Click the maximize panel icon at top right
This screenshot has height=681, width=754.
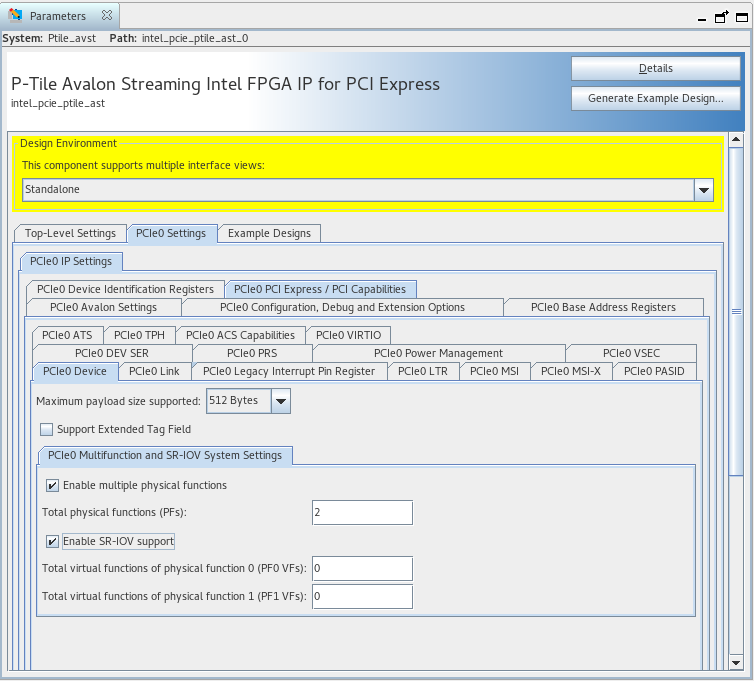(x=740, y=17)
